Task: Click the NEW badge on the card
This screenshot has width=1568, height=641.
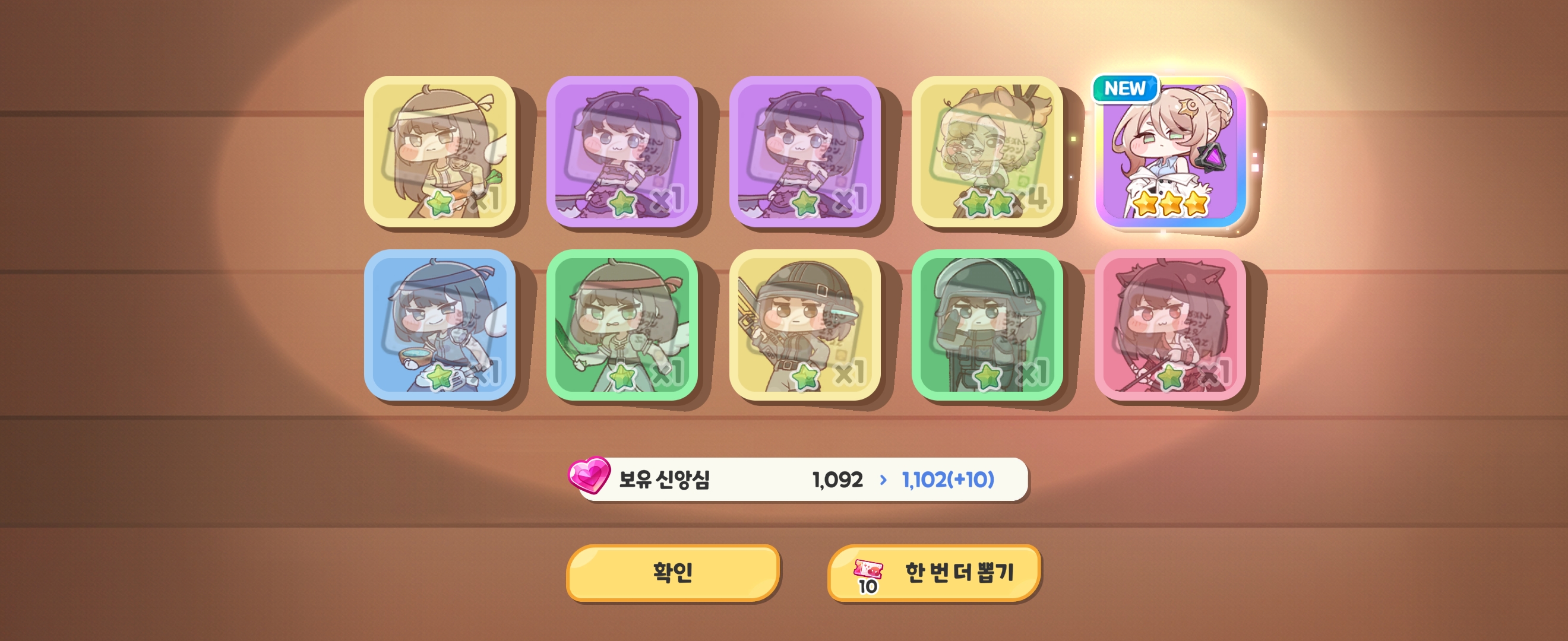Action: [x=1125, y=89]
